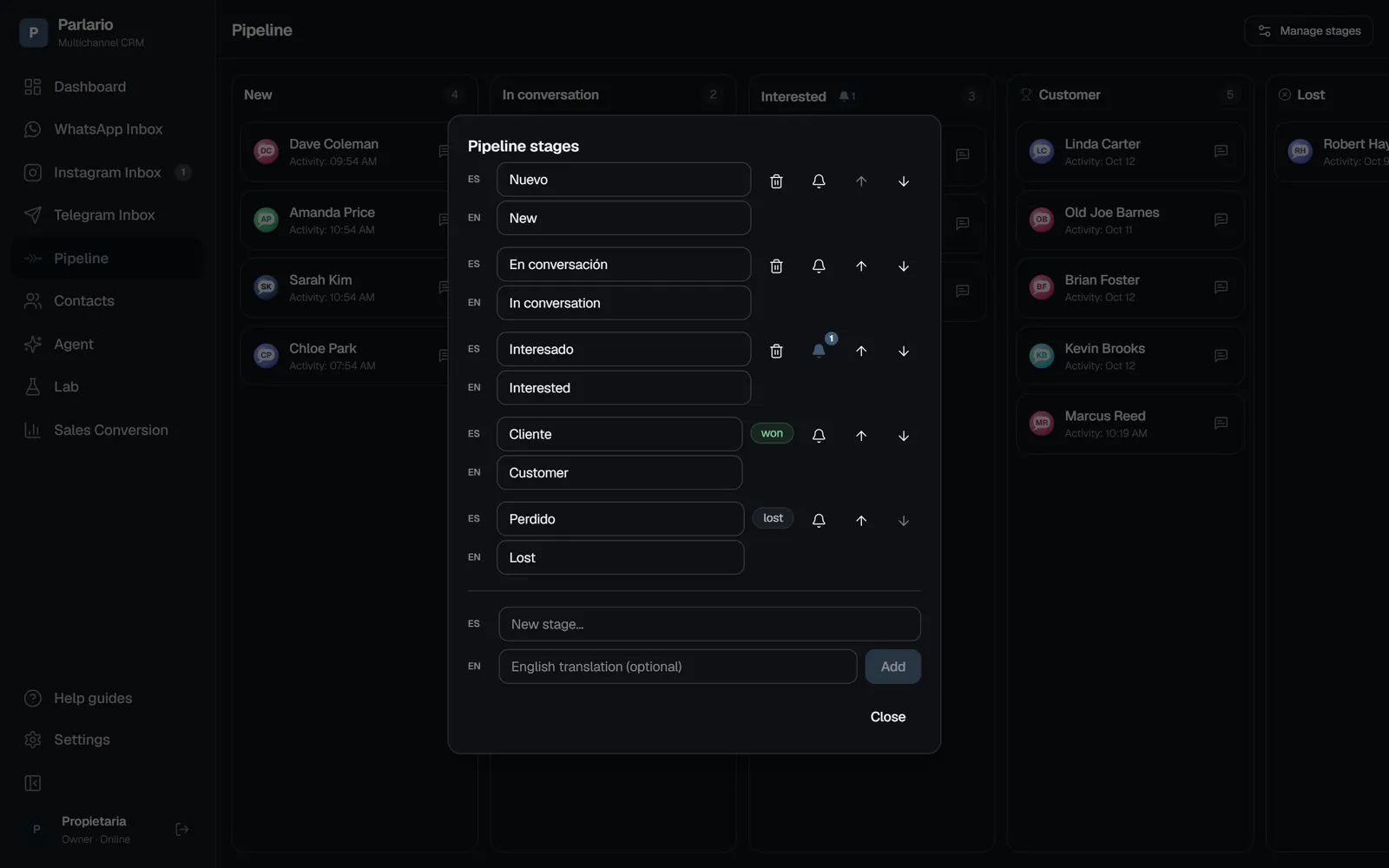Edit the Interesado stage name field
This screenshot has width=1389, height=868.
[623, 349]
